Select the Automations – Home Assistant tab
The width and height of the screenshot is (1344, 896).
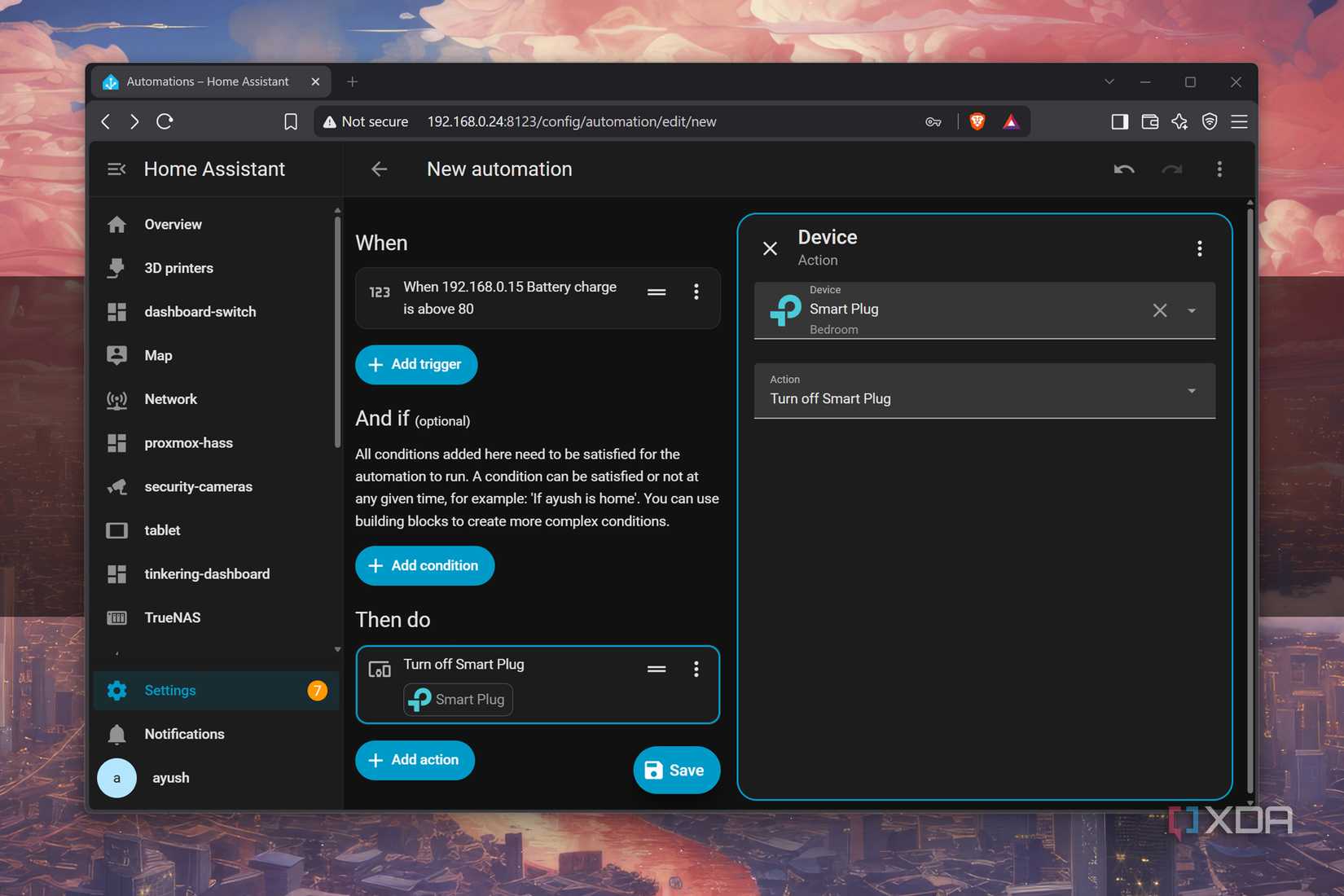click(212, 81)
